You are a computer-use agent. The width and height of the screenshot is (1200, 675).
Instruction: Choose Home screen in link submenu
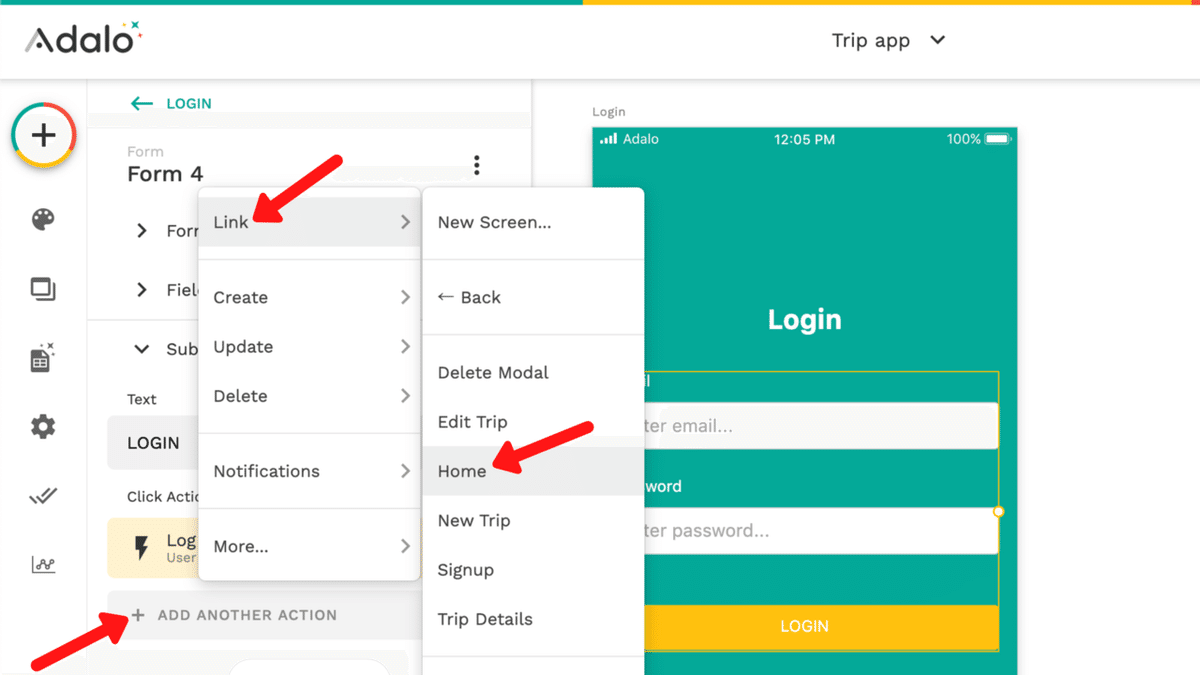tap(533, 471)
